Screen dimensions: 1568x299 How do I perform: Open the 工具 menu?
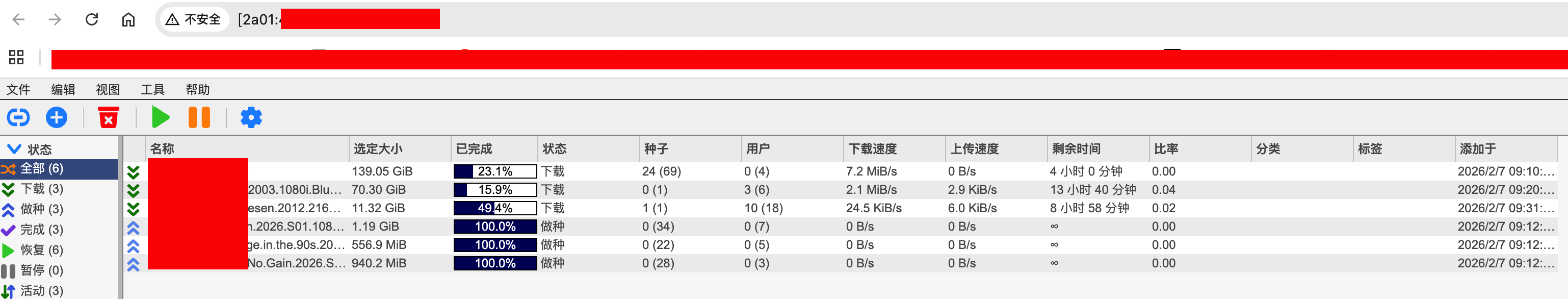tap(153, 89)
